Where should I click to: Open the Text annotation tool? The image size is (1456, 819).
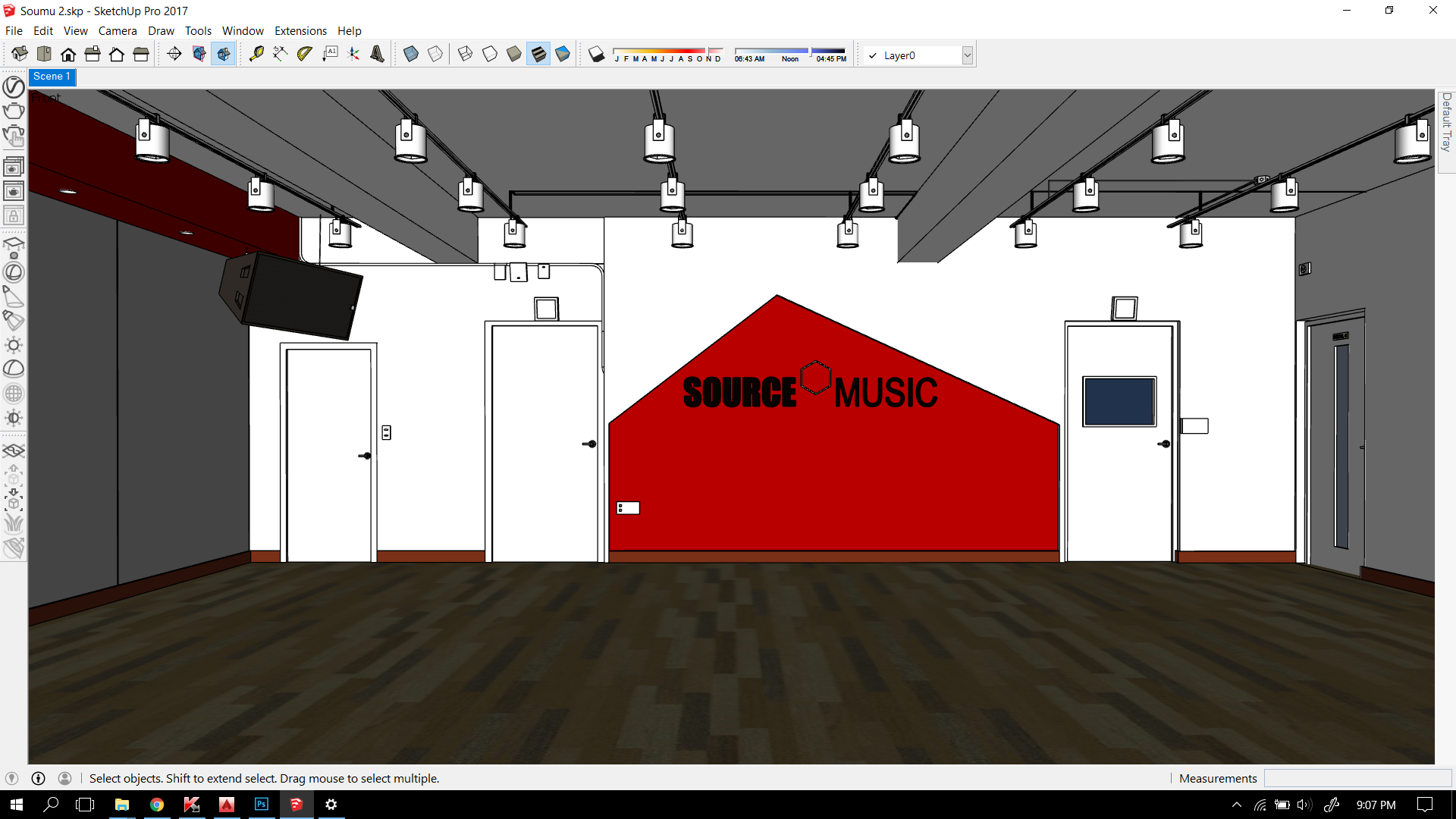click(x=330, y=54)
